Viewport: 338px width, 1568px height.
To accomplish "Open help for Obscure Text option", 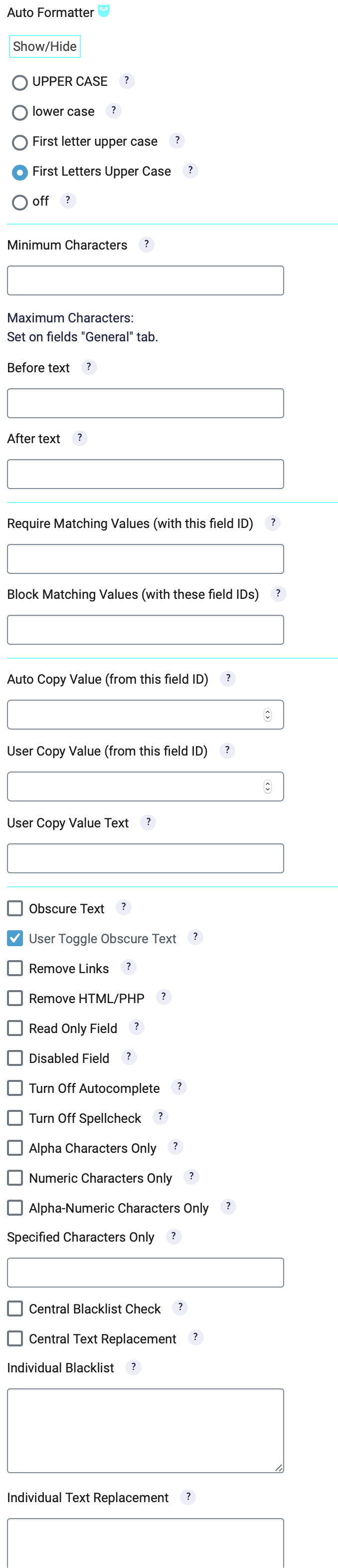I will click(x=124, y=907).
